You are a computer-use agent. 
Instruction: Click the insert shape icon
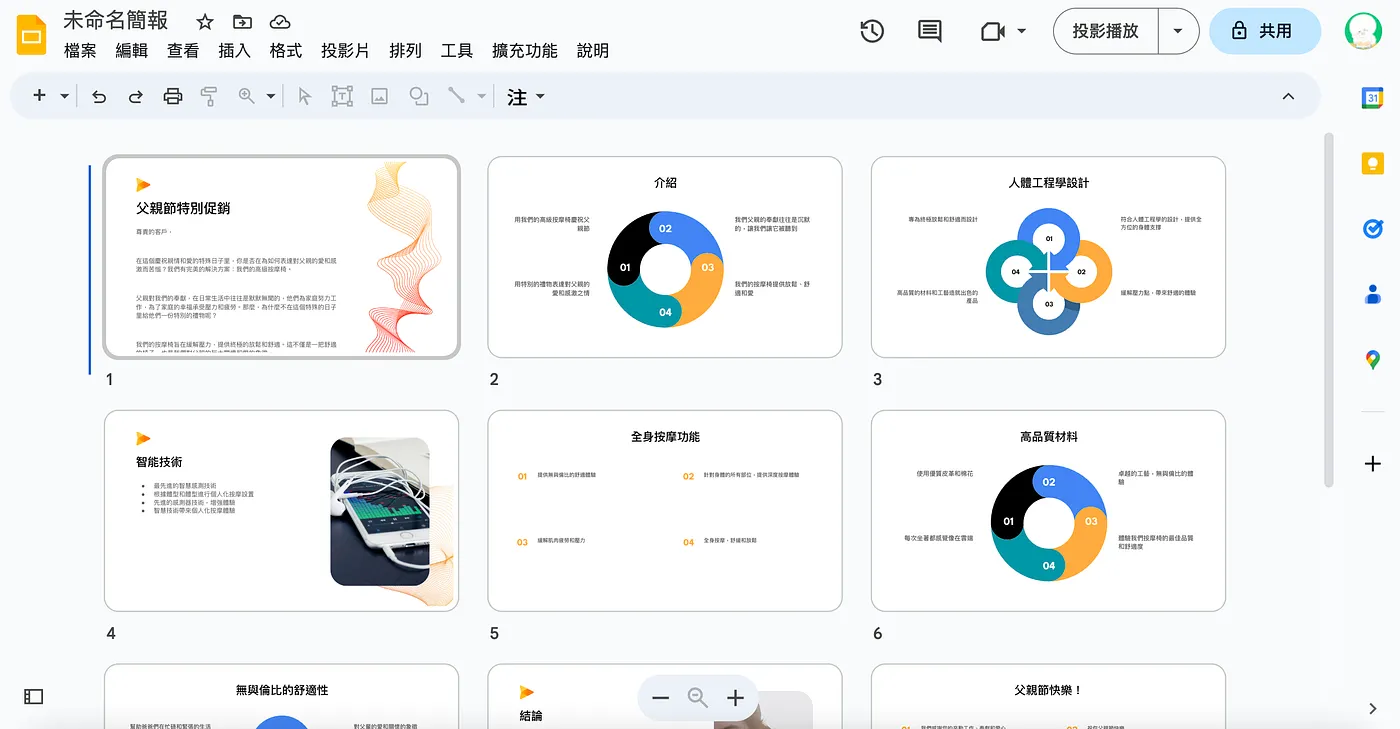419,96
